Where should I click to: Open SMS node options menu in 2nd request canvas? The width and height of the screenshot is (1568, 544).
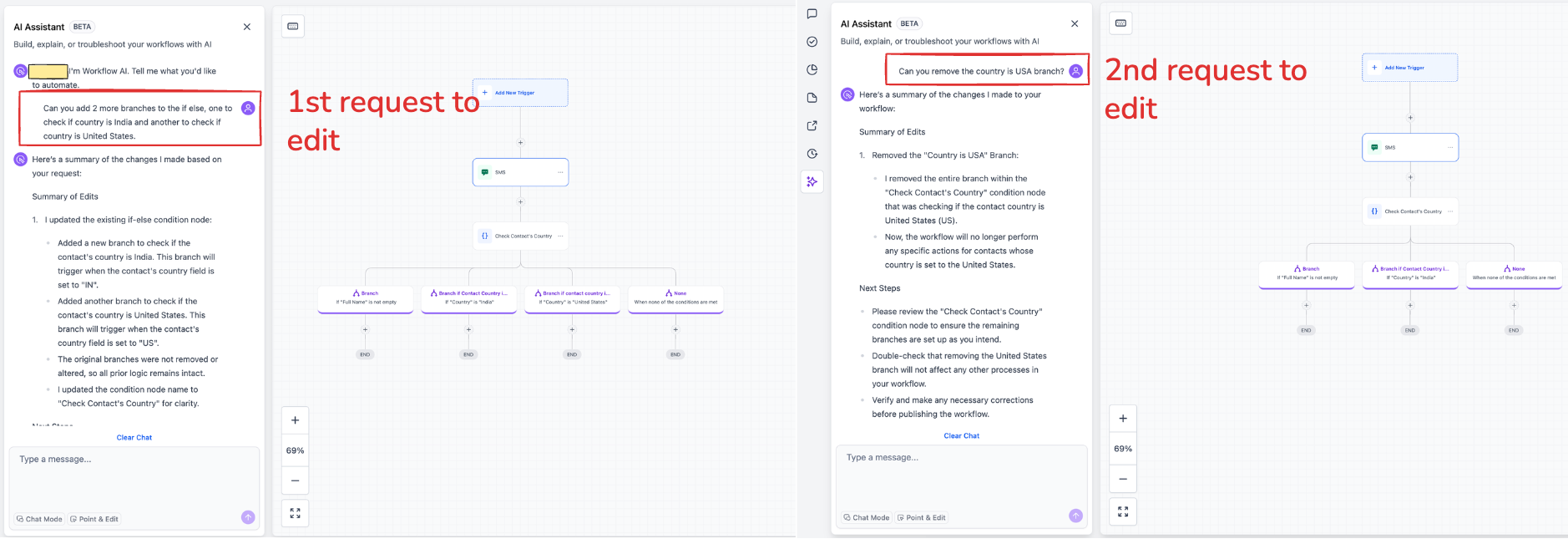1450,147
